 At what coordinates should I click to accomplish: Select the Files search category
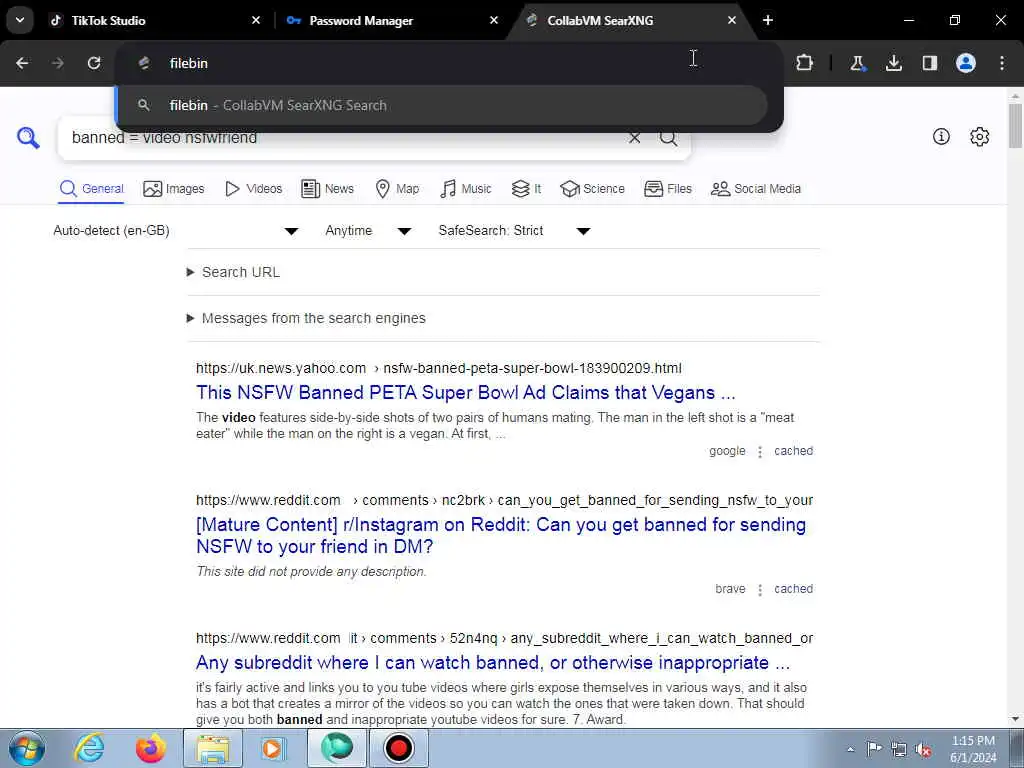(x=667, y=189)
